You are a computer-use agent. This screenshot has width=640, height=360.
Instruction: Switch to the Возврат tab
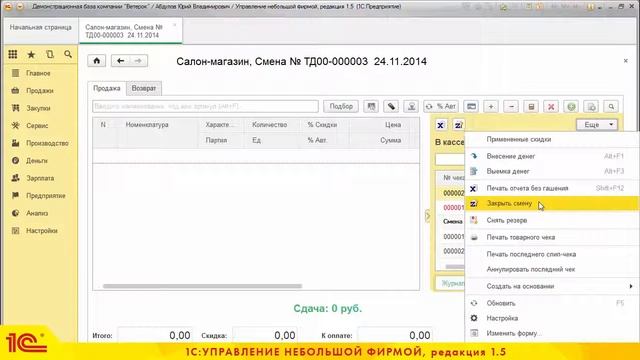(144, 88)
